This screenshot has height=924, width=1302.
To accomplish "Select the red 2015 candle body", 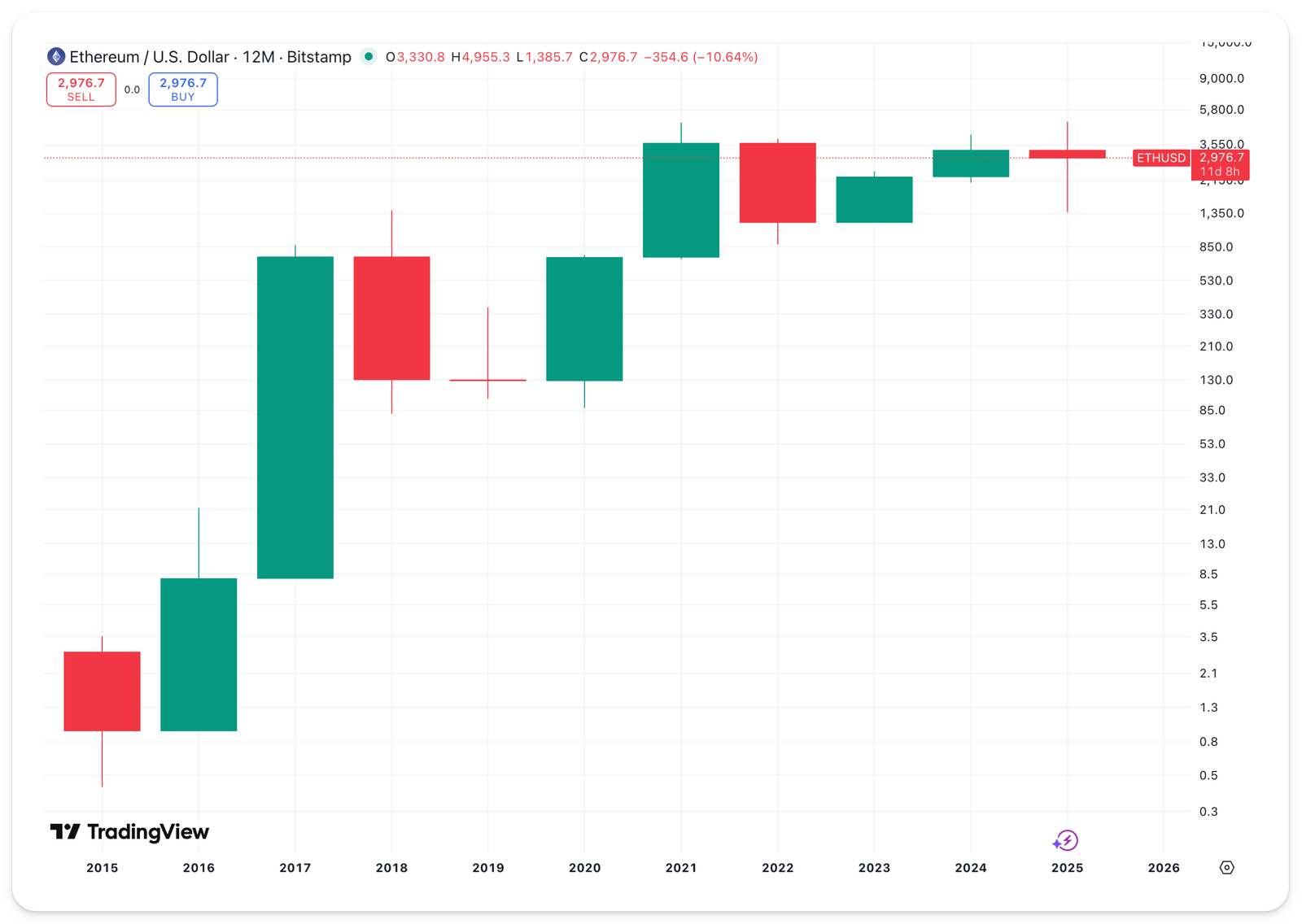I will tap(103, 691).
